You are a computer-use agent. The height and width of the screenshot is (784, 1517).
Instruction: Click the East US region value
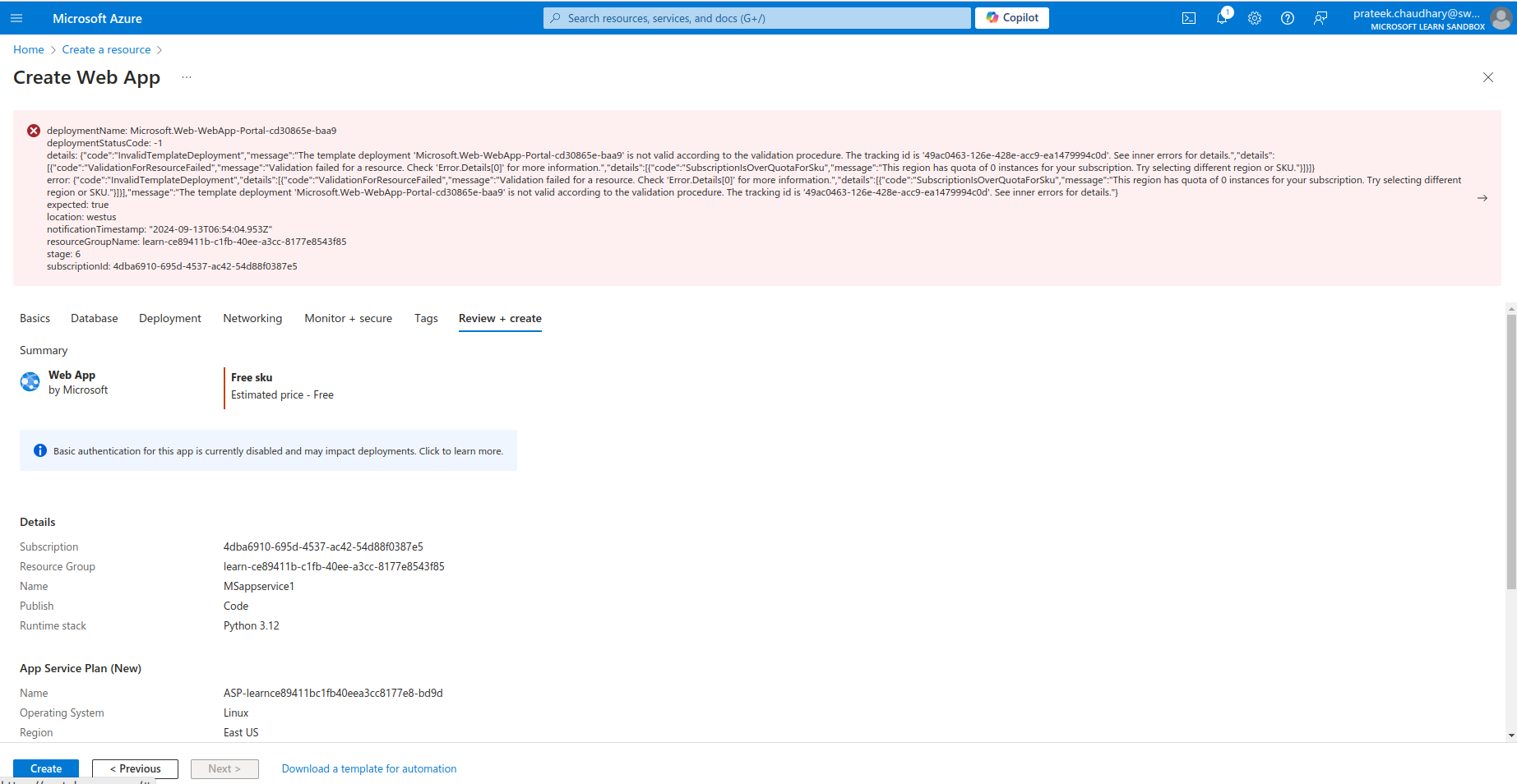241,732
